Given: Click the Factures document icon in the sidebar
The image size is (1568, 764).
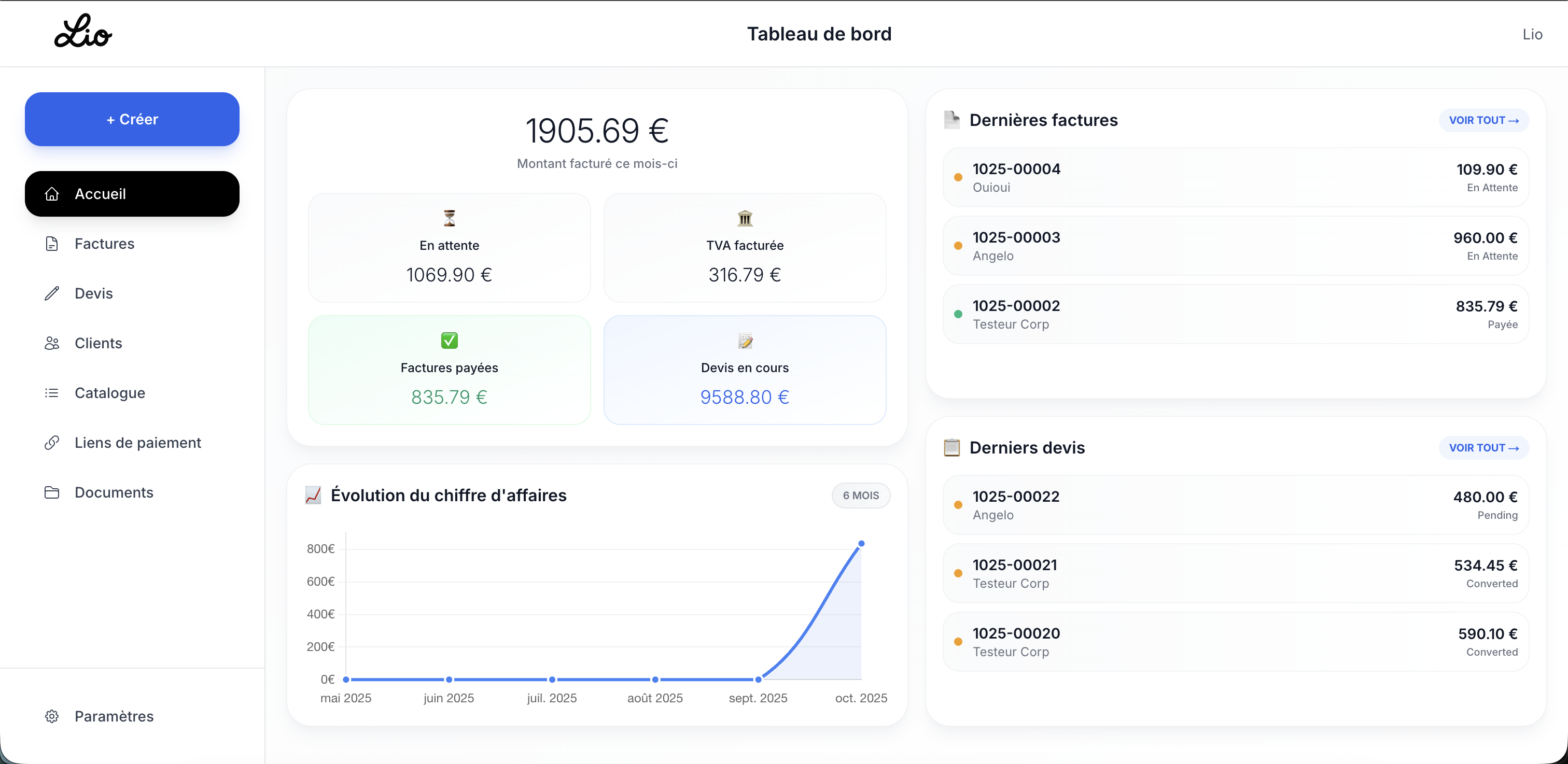Looking at the screenshot, I should click(52, 243).
